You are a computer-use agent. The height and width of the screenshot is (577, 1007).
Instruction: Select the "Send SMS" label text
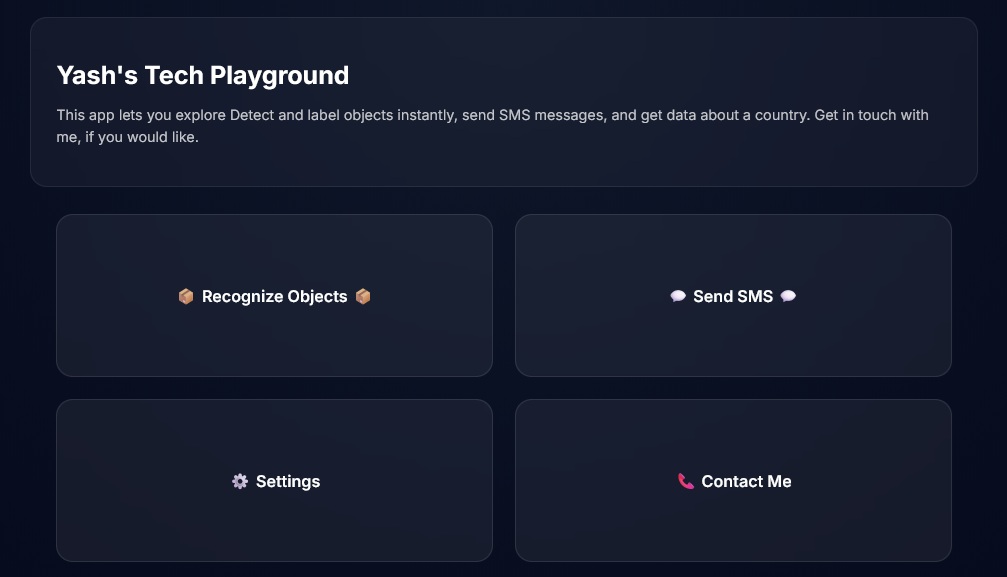(x=733, y=297)
